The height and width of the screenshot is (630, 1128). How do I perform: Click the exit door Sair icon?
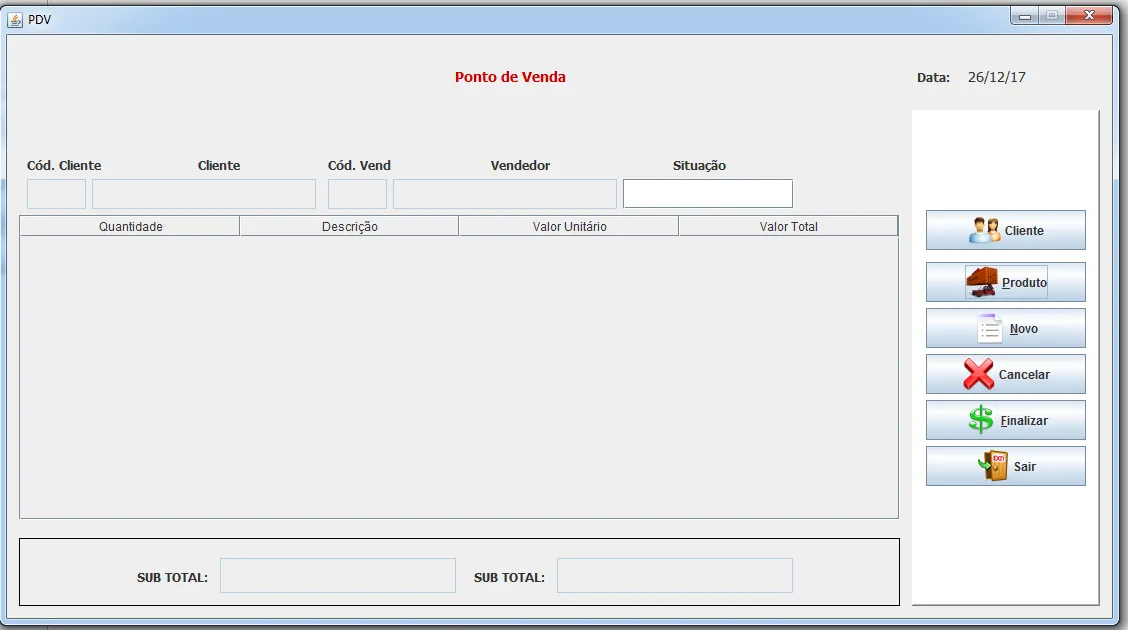(x=994, y=466)
